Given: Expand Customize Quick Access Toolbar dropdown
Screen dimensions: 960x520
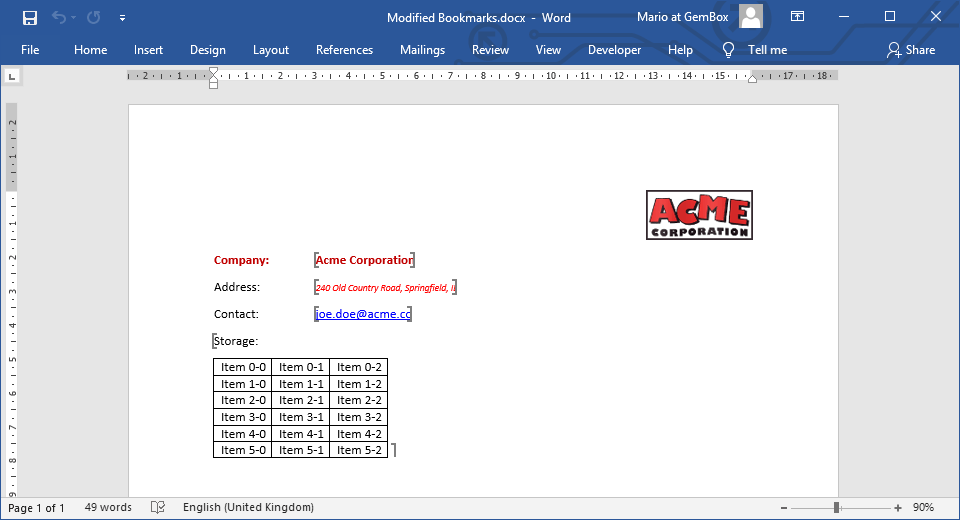Looking at the screenshot, I should tap(122, 18).
